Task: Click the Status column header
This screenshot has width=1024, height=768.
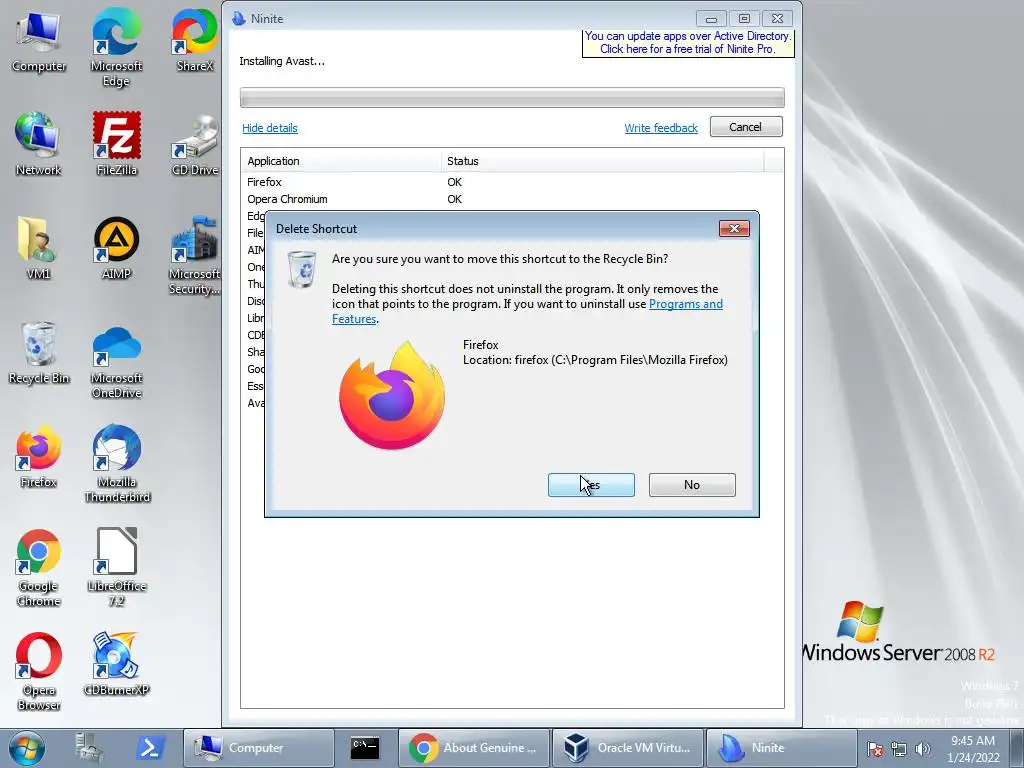Action: click(602, 161)
